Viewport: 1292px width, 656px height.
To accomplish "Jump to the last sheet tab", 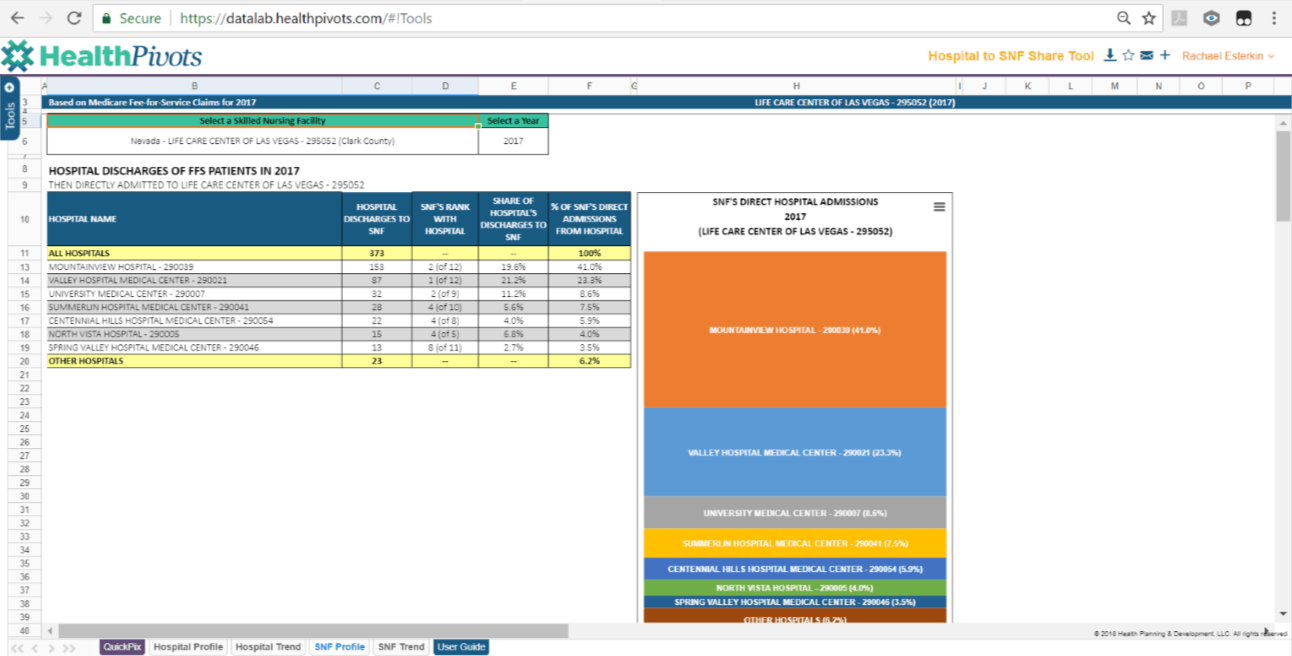I will (x=70, y=648).
